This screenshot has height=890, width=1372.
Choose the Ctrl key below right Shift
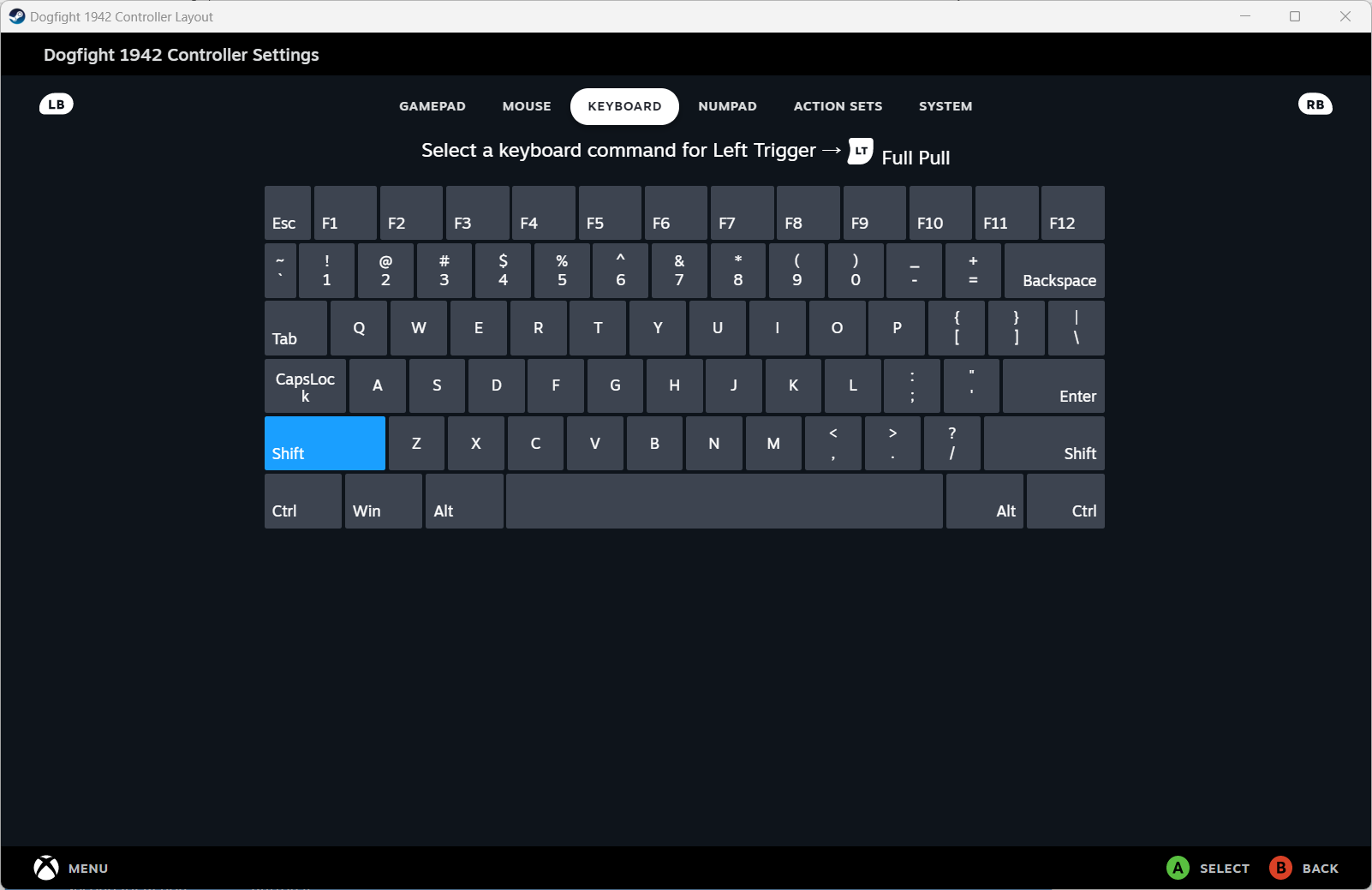(x=1065, y=501)
